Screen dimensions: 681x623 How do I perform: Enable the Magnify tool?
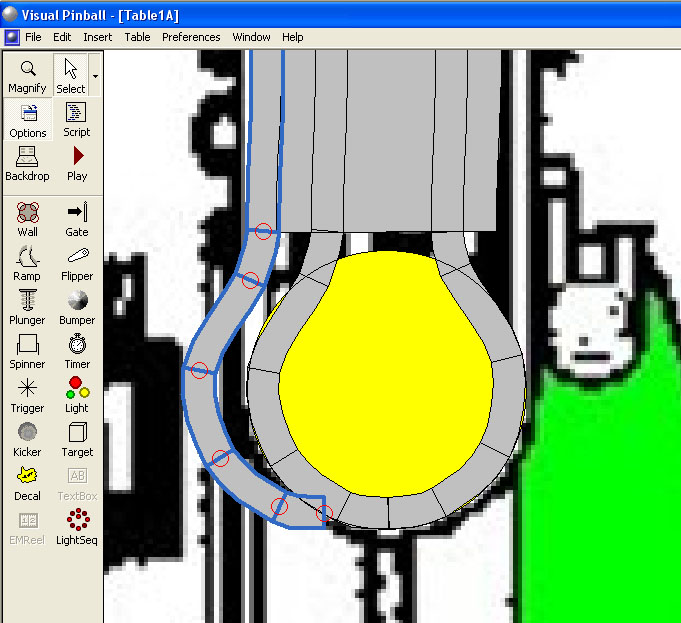point(28,76)
